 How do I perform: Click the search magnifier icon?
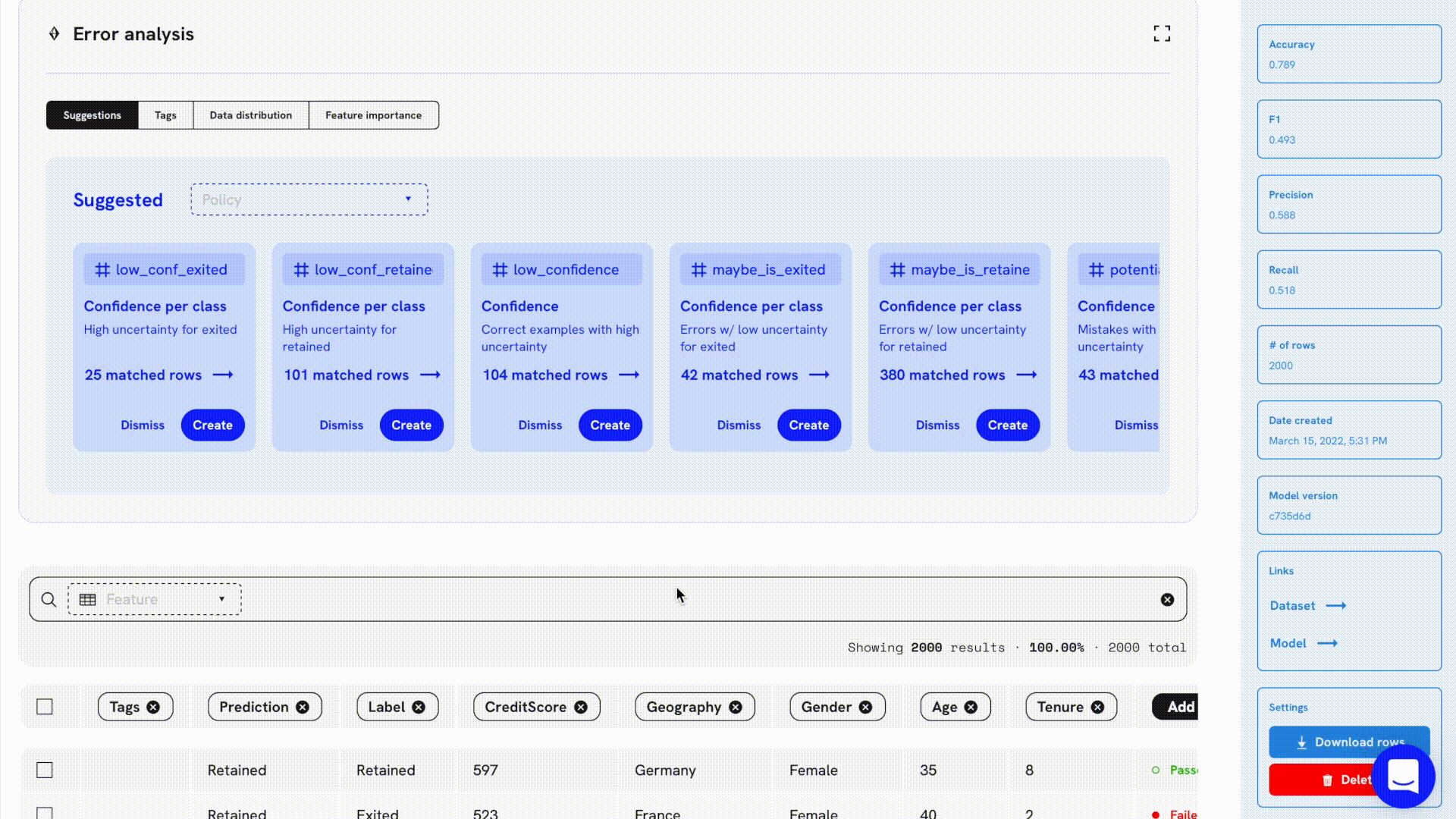tap(49, 600)
